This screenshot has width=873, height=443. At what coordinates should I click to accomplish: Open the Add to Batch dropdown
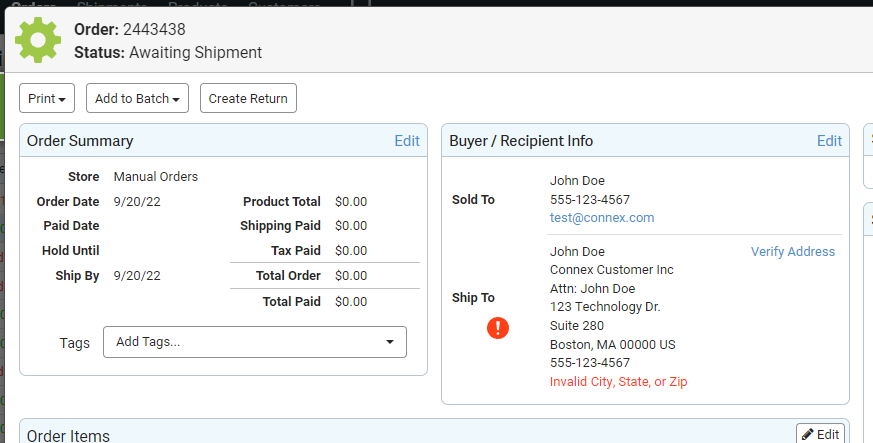pos(138,99)
